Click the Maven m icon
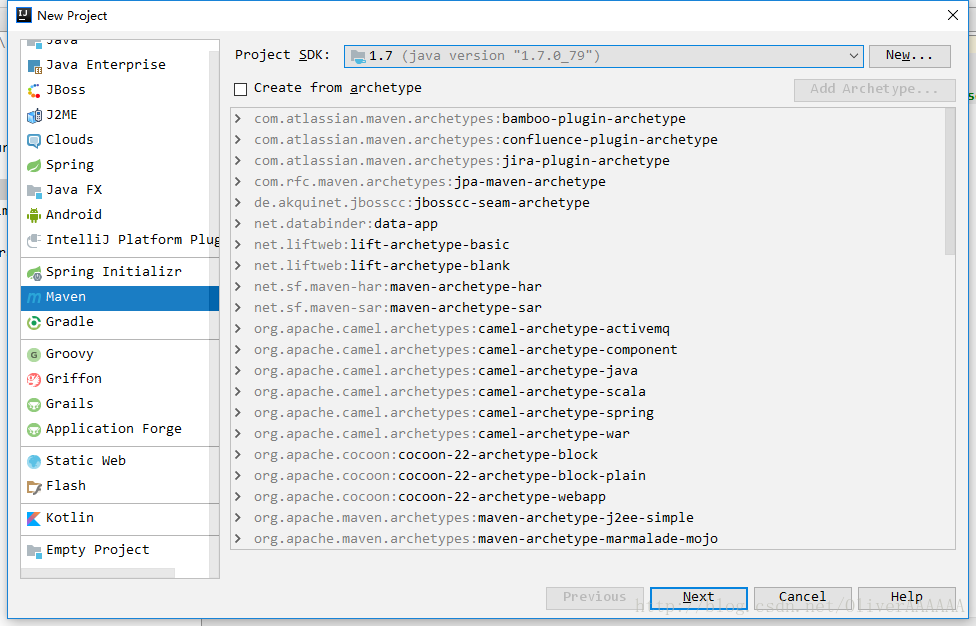 34,297
